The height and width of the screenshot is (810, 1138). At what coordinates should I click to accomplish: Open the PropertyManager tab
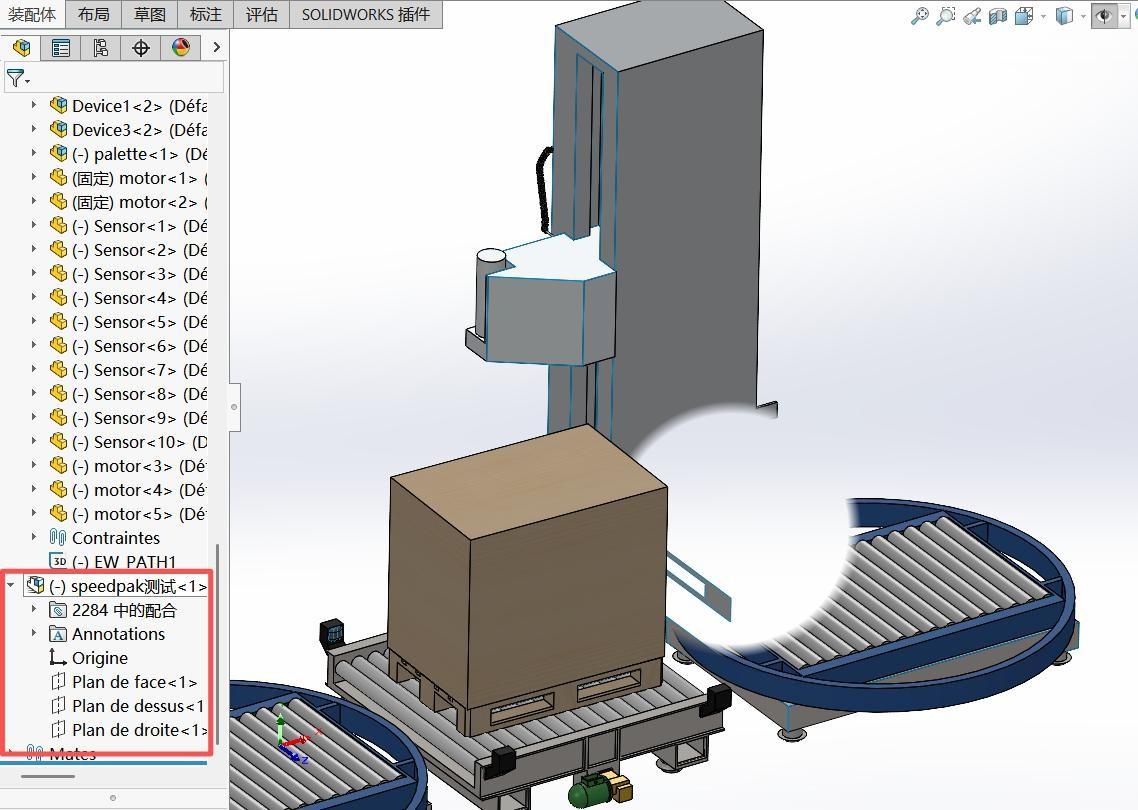[x=61, y=48]
